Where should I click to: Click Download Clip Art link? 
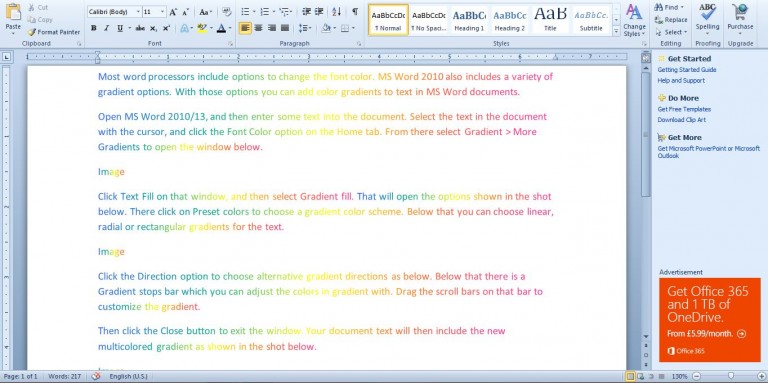681,120
